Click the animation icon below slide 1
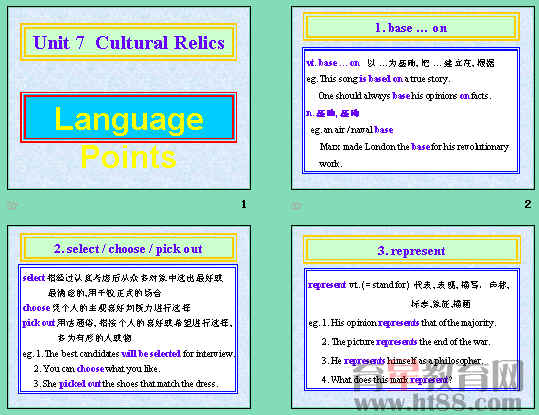The height and width of the screenshot is (415, 539). click(12, 205)
